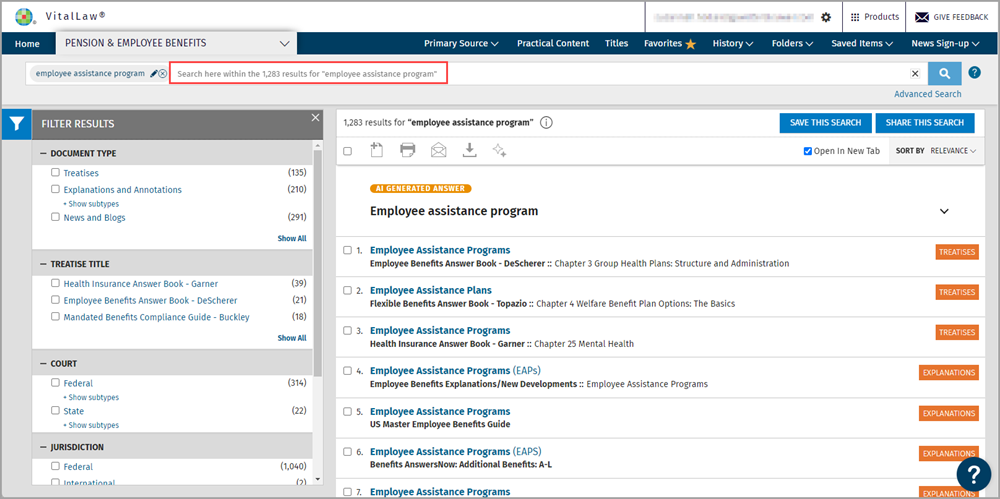The height and width of the screenshot is (499, 1000).
Task: Open the Folders dropdown
Action: click(x=792, y=43)
